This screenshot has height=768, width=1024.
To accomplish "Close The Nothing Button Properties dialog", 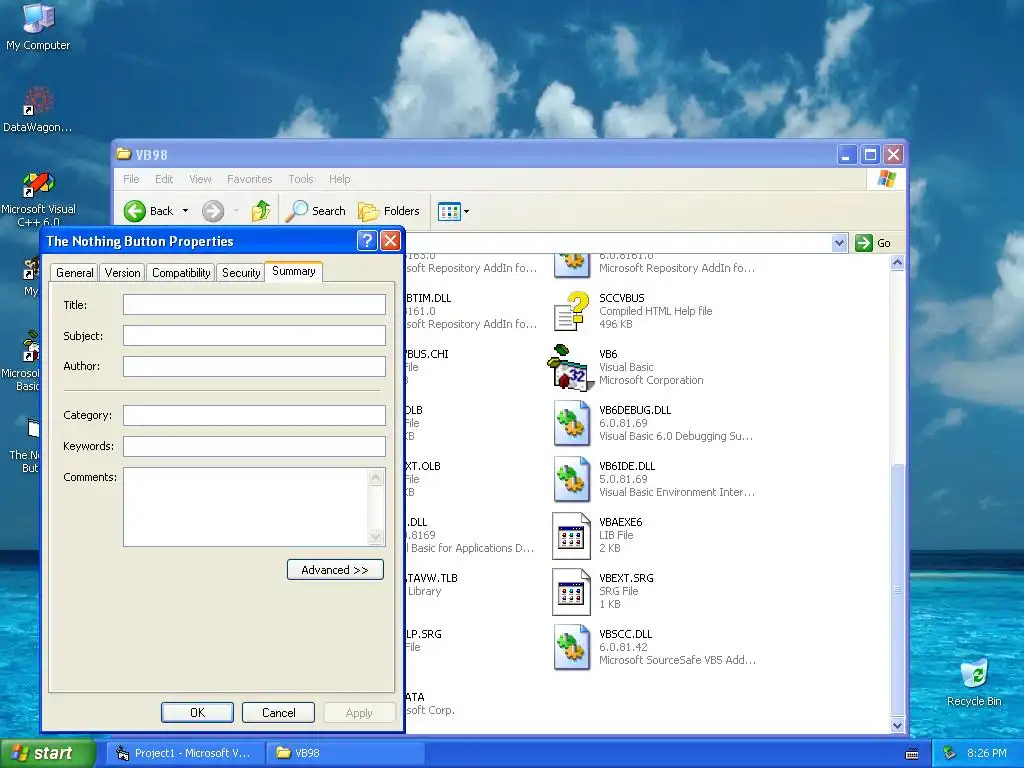I will (391, 241).
